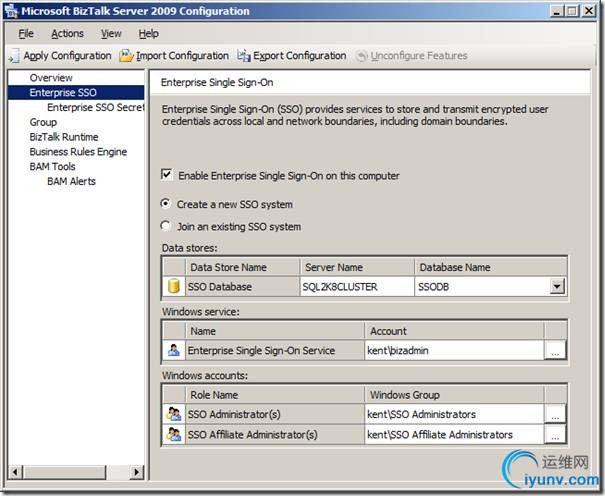Select Join an existing SSO system
Image resolution: width=605 pixels, height=496 pixels.
click(166, 226)
